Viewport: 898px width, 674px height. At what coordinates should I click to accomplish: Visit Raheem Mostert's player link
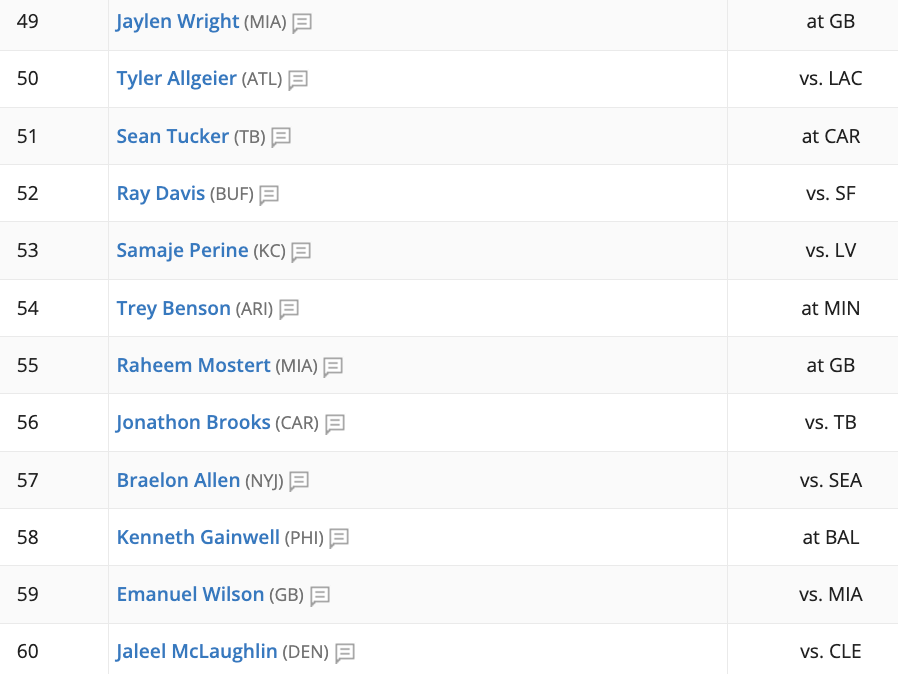click(194, 365)
